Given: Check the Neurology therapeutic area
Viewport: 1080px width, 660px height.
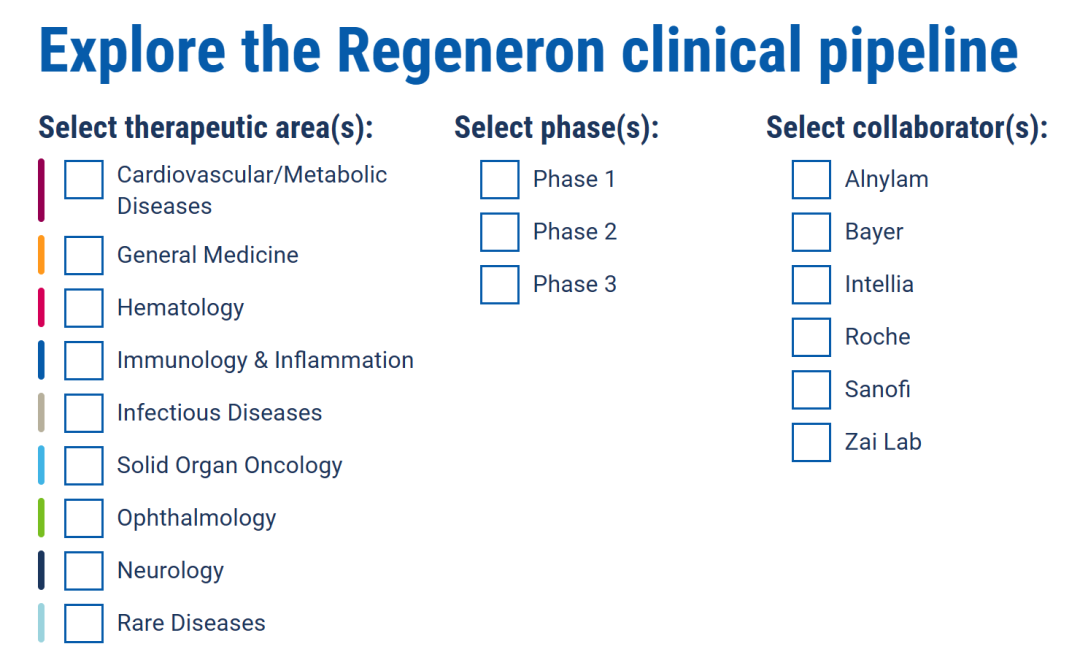Looking at the screenshot, I should (84, 570).
